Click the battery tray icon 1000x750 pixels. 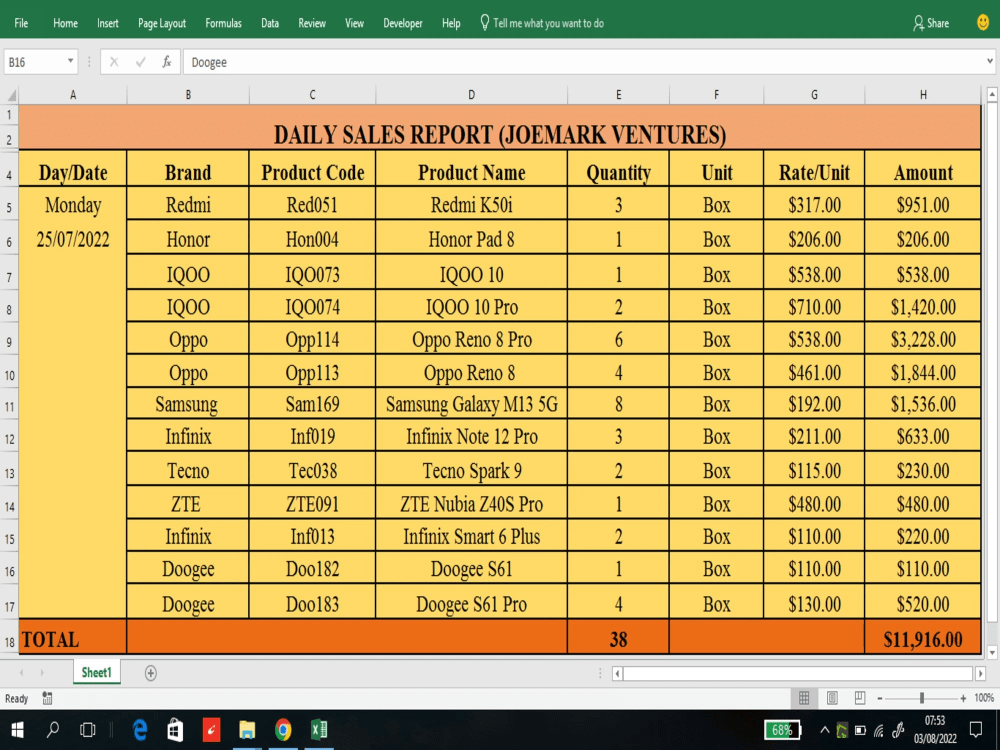pos(860,730)
